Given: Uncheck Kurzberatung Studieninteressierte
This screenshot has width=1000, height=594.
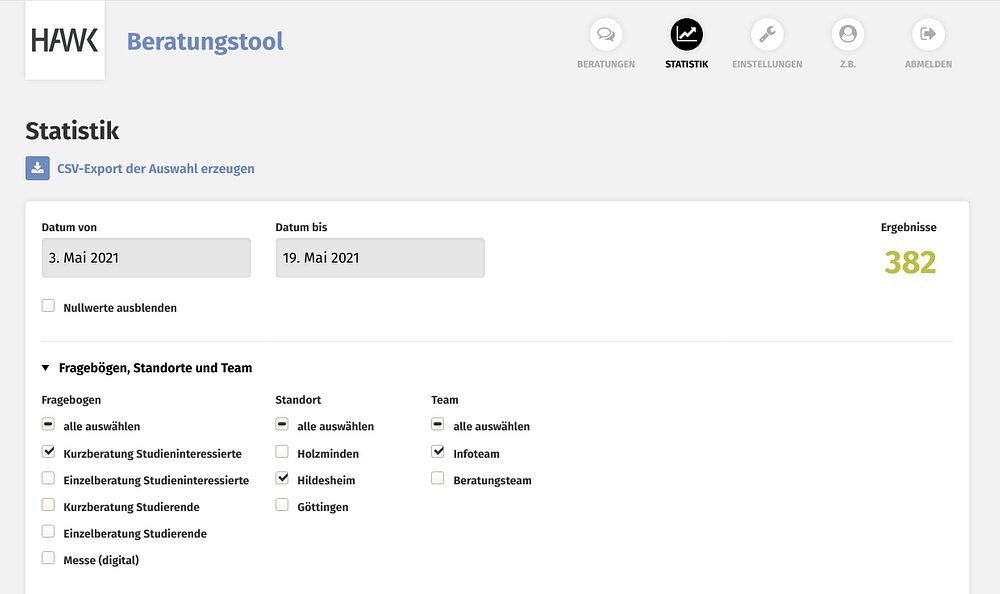Looking at the screenshot, I should pyautogui.click(x=48, y=452).
